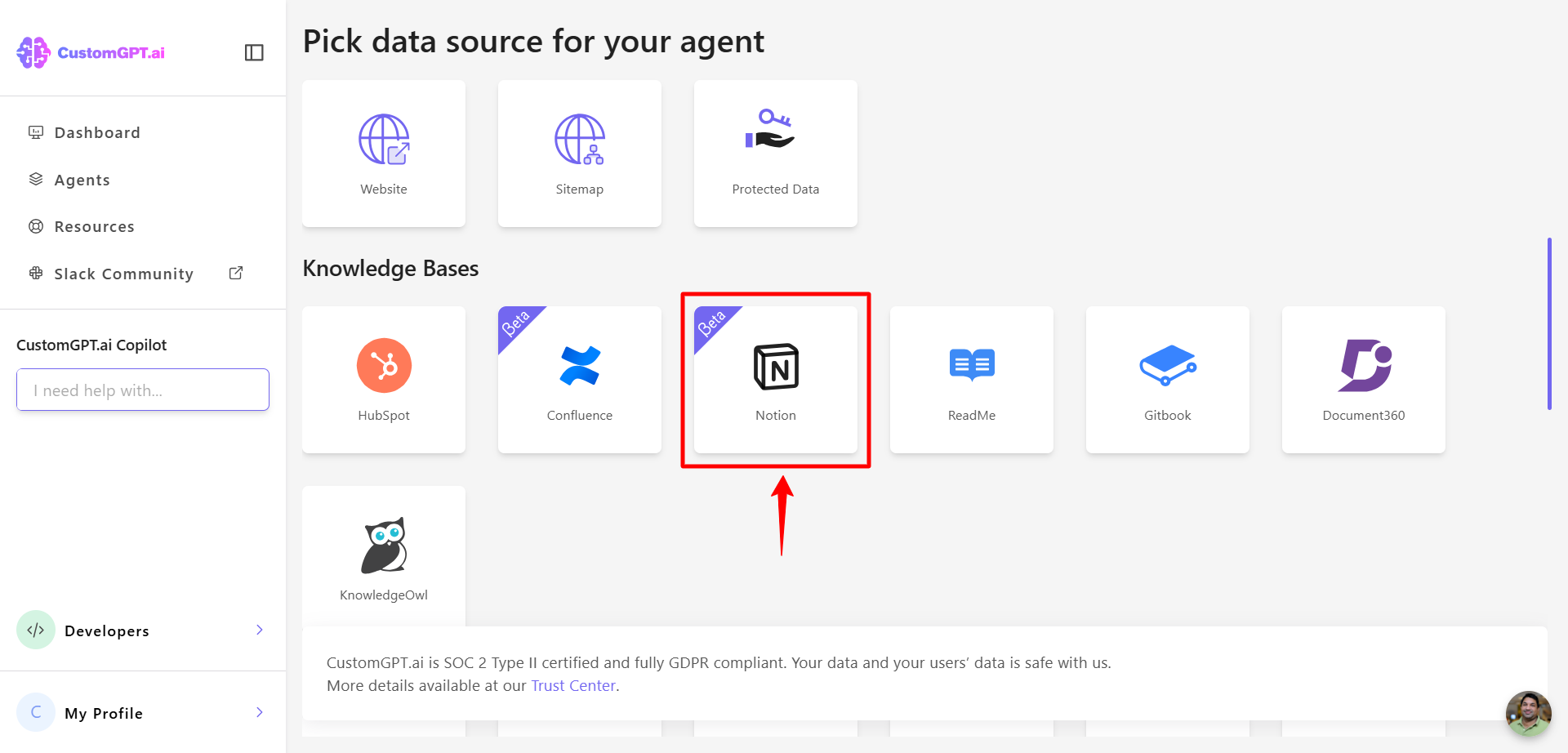This screenshot has height=753, width=1568.
Task: Click the Dashboard monitor icon
Action: tap(36, 132)
